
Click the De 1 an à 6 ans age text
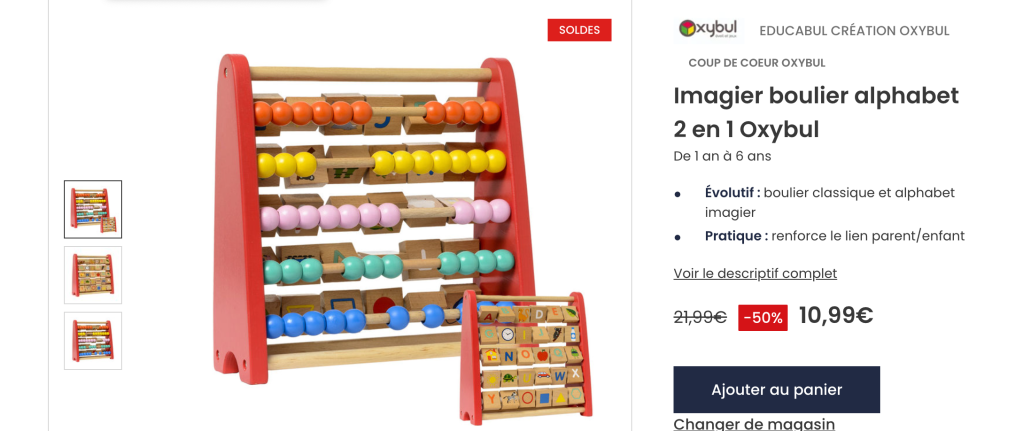pyautogui.click(x=722, y=156)
